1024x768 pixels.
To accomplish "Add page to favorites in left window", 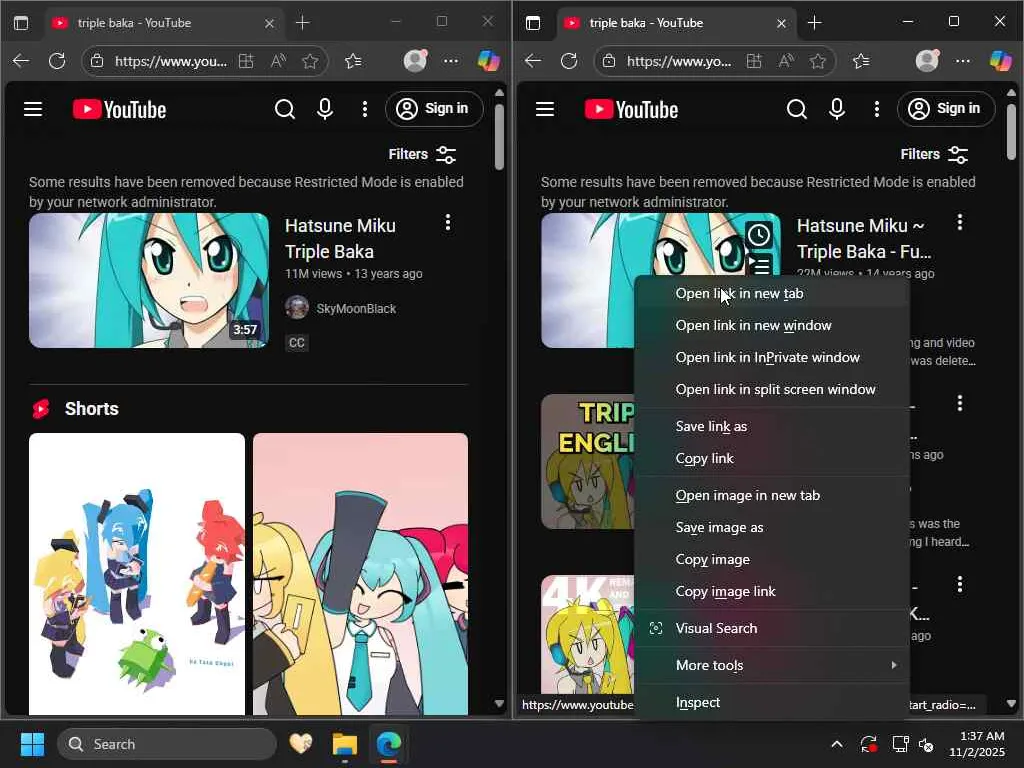I will tap(310, 61).
